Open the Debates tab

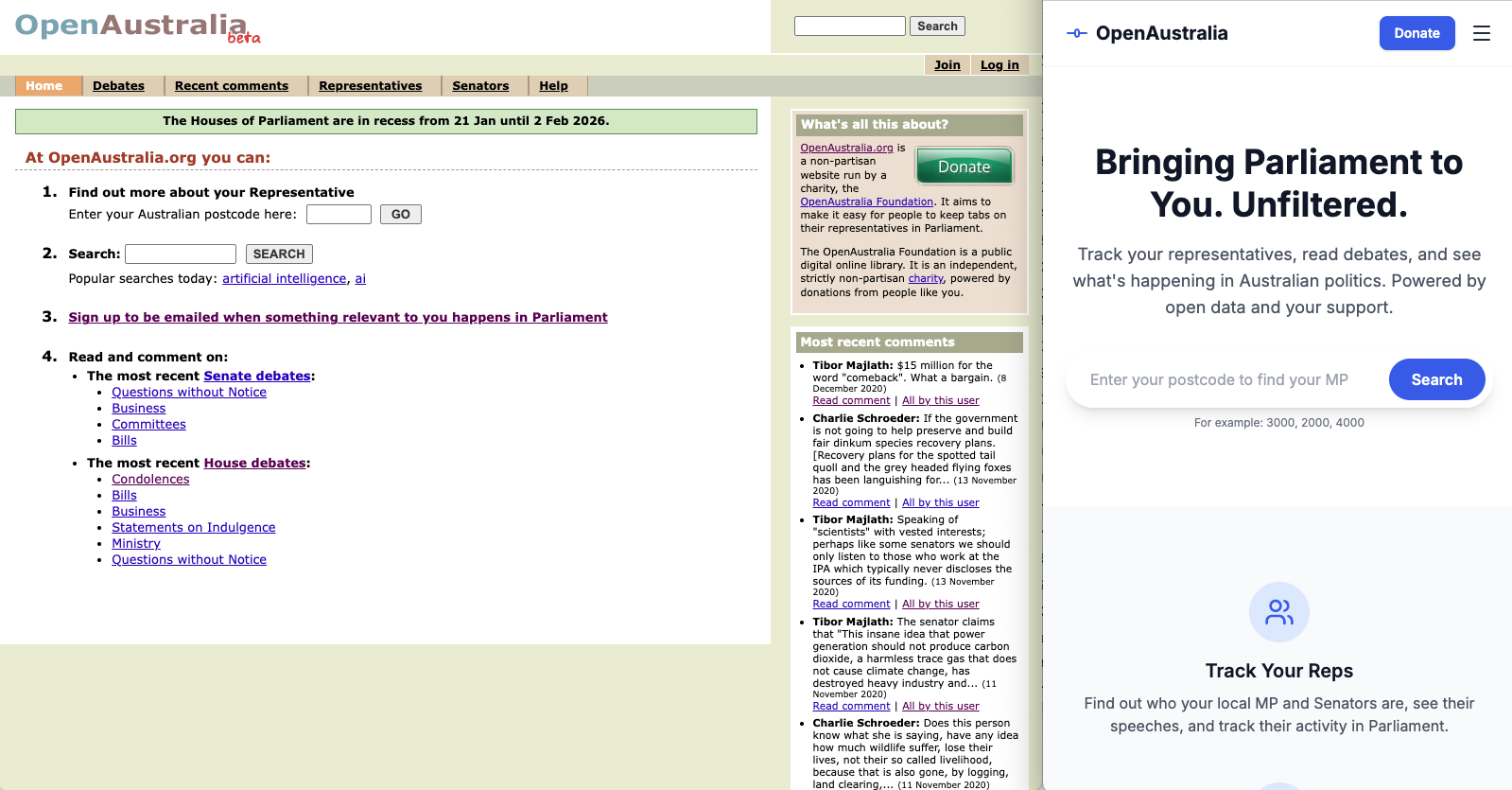click(x=118, y=86)
